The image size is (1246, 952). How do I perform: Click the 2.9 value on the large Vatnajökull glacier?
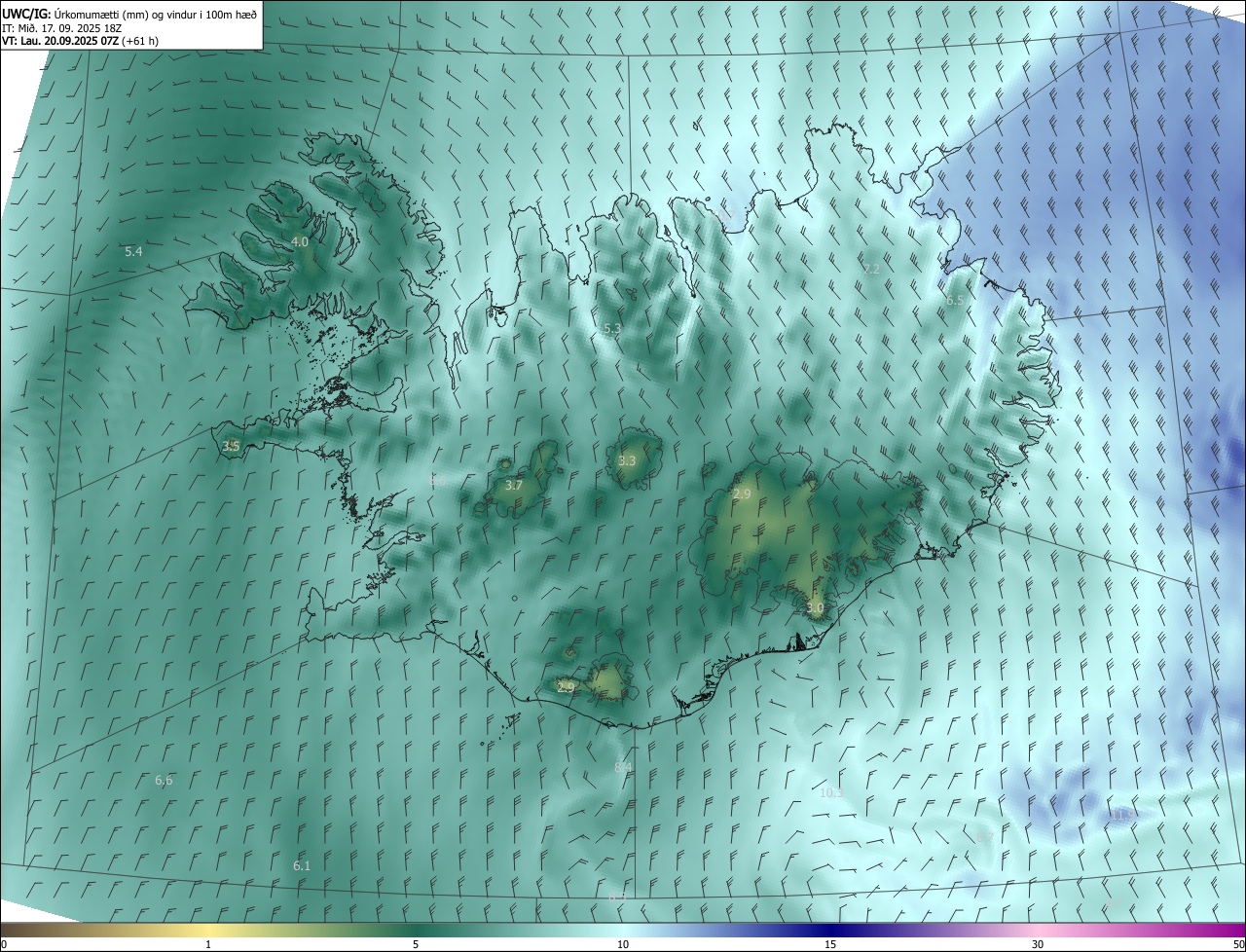(742, 495)
